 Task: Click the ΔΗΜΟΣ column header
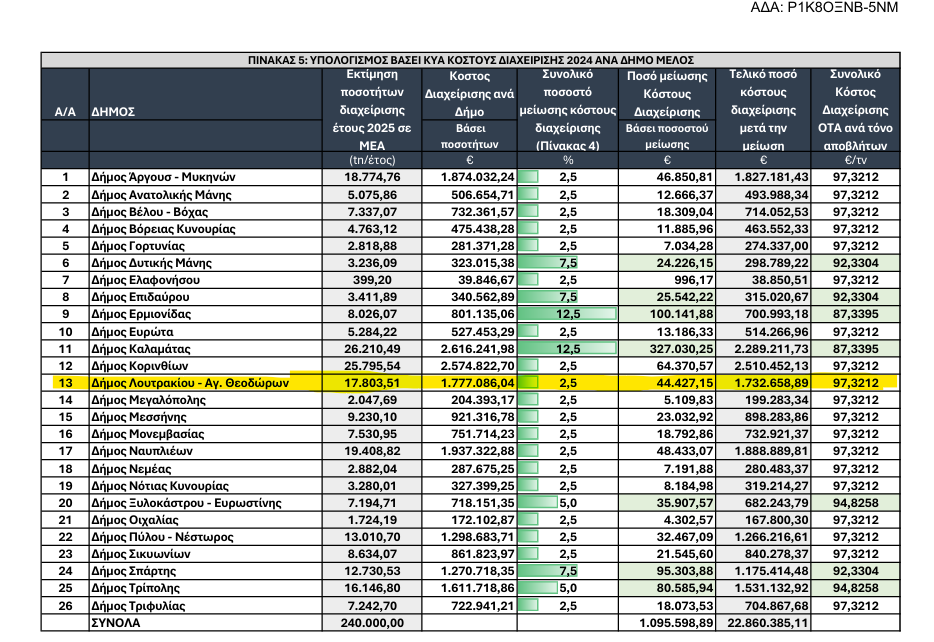(112, 112)
